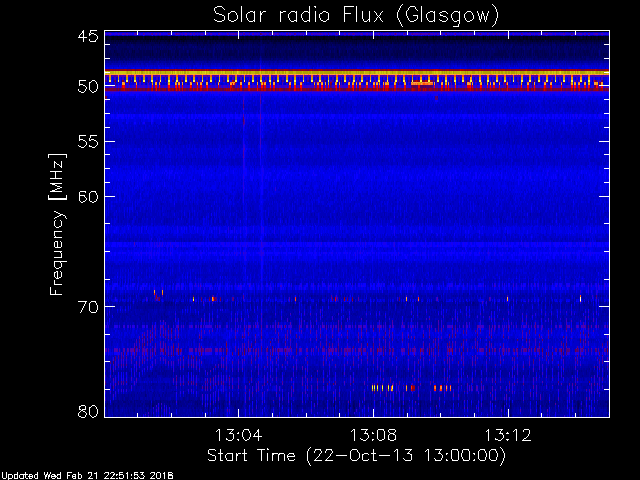Click the 50 MHz frequency axis label

coord(88,87)
